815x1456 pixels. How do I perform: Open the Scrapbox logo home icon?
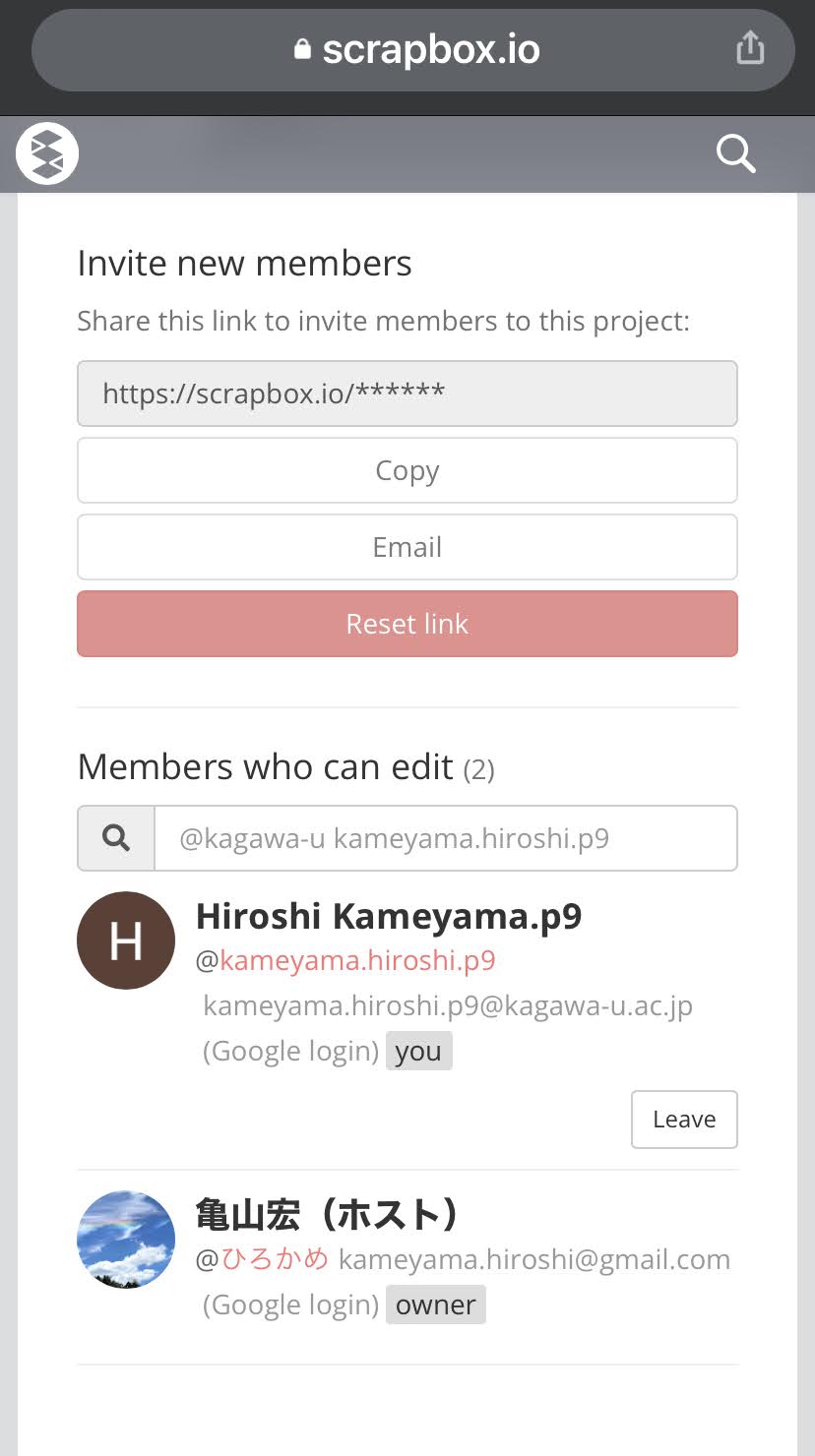(x=47, y=153)
